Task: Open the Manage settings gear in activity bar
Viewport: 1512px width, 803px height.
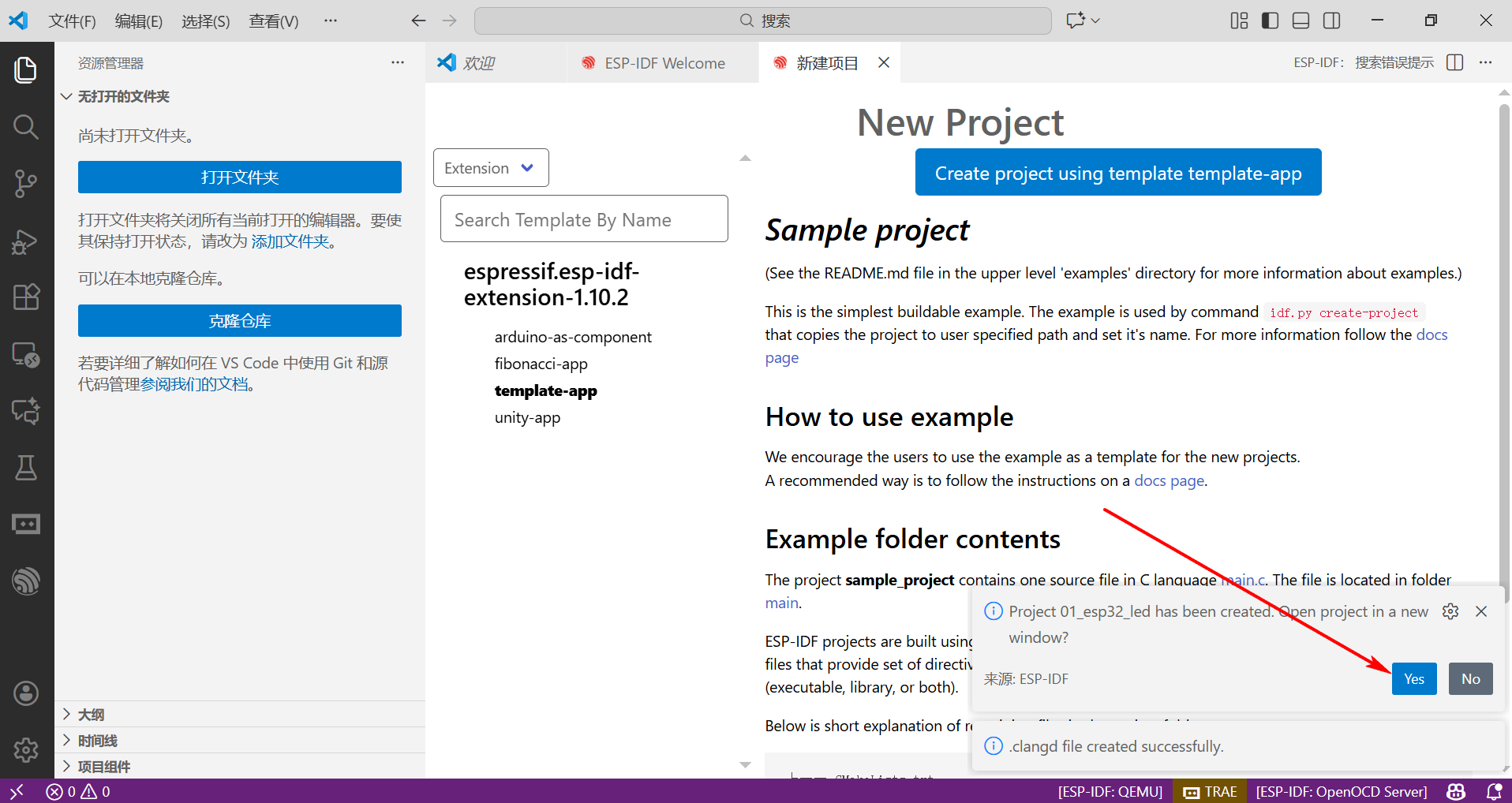Action: coord(26,749)
